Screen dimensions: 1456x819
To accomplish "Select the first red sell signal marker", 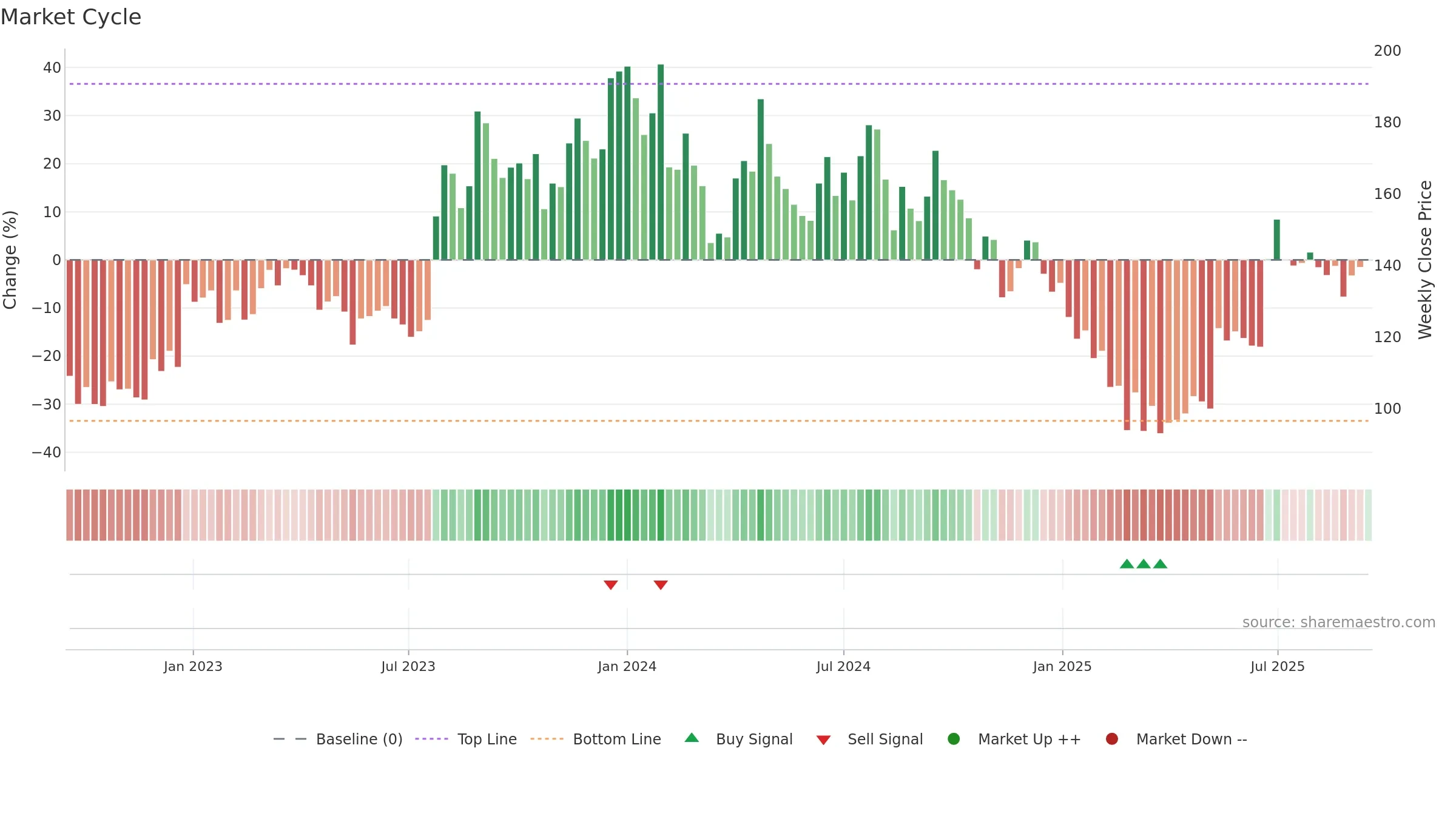I will point(611,585).
